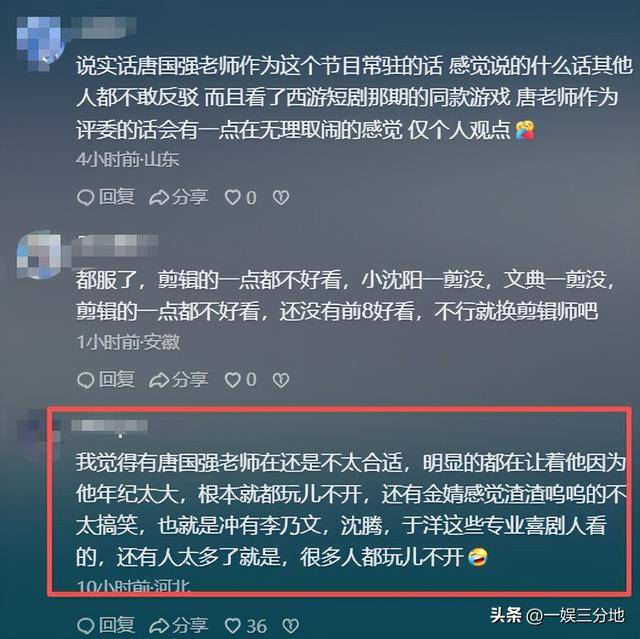Share the 山东 user's comment
This screenshot has height=639, width=640.
[x=179, y=197]
